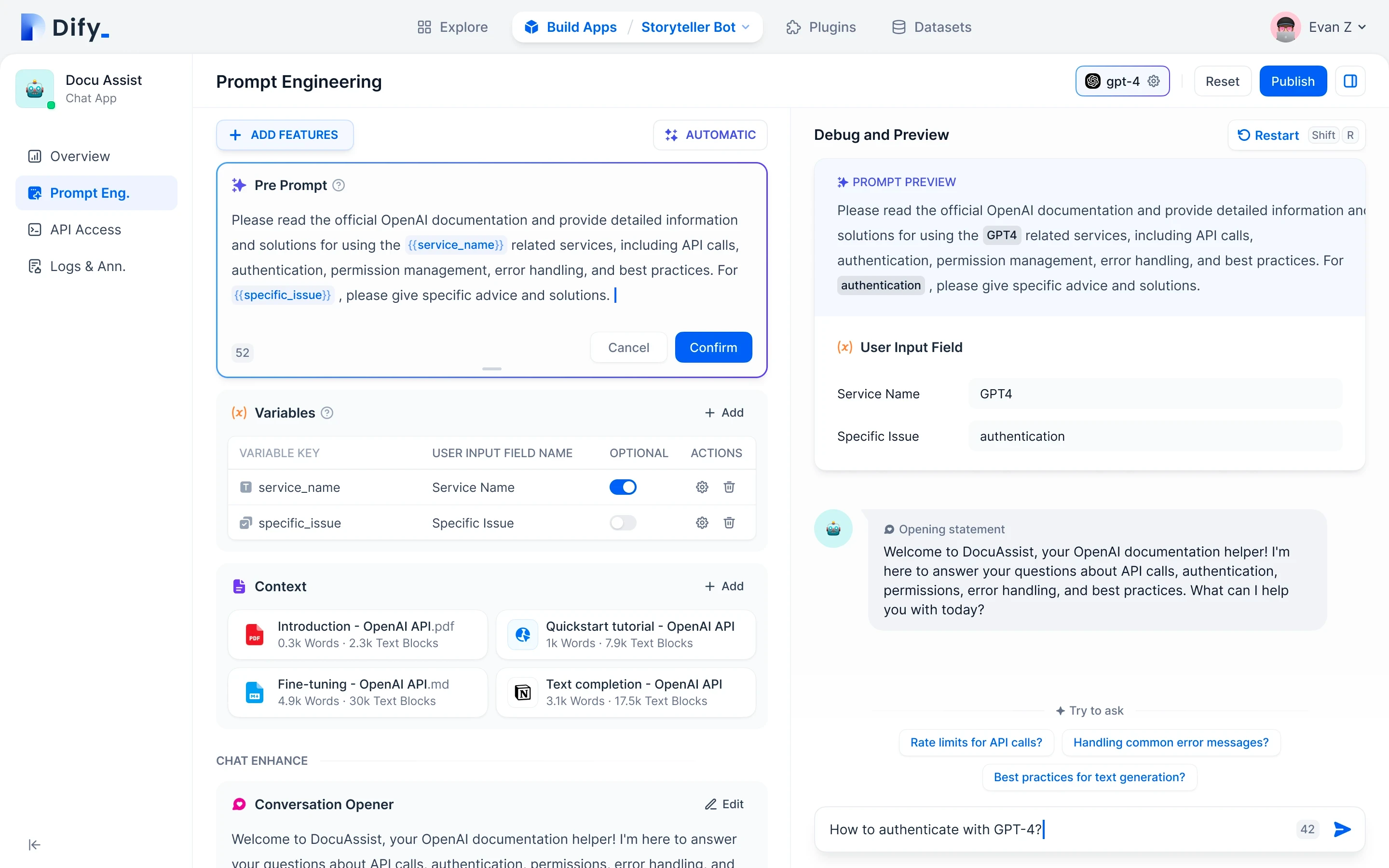Disable optional toggle for service_name
This screenshot has width=1389, height=868.
point(623,487)
